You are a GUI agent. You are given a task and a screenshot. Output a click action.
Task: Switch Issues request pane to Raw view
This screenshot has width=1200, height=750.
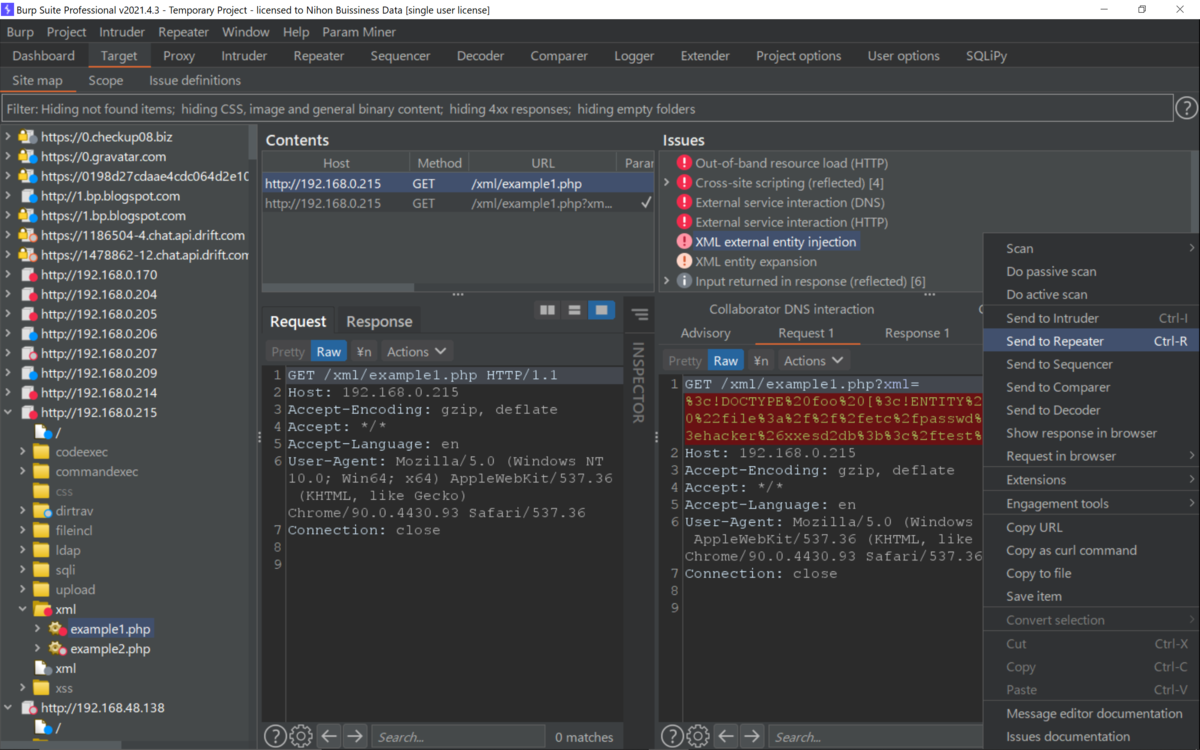coord(726,360)
